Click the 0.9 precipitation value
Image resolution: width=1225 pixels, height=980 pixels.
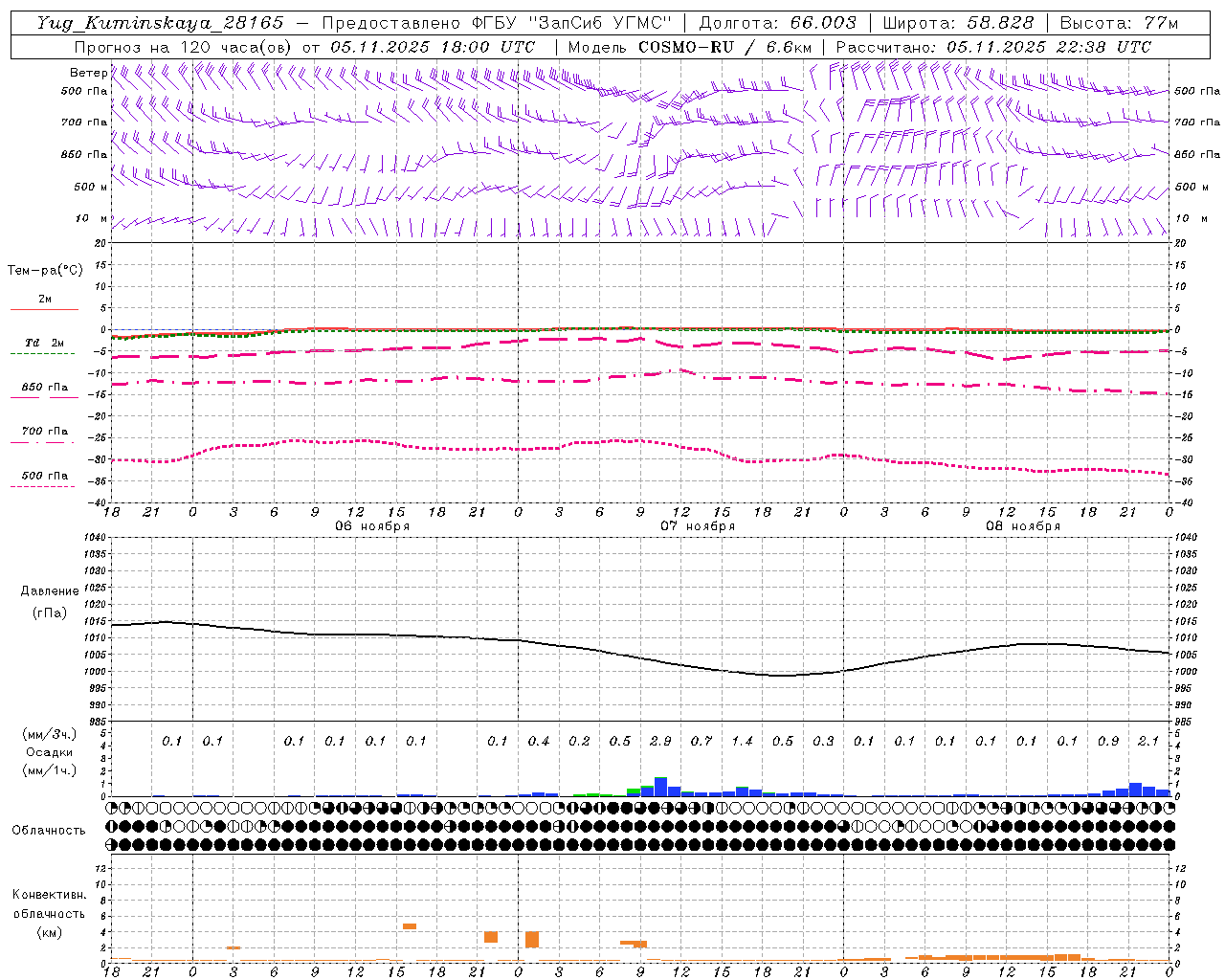pos(1108,741)
